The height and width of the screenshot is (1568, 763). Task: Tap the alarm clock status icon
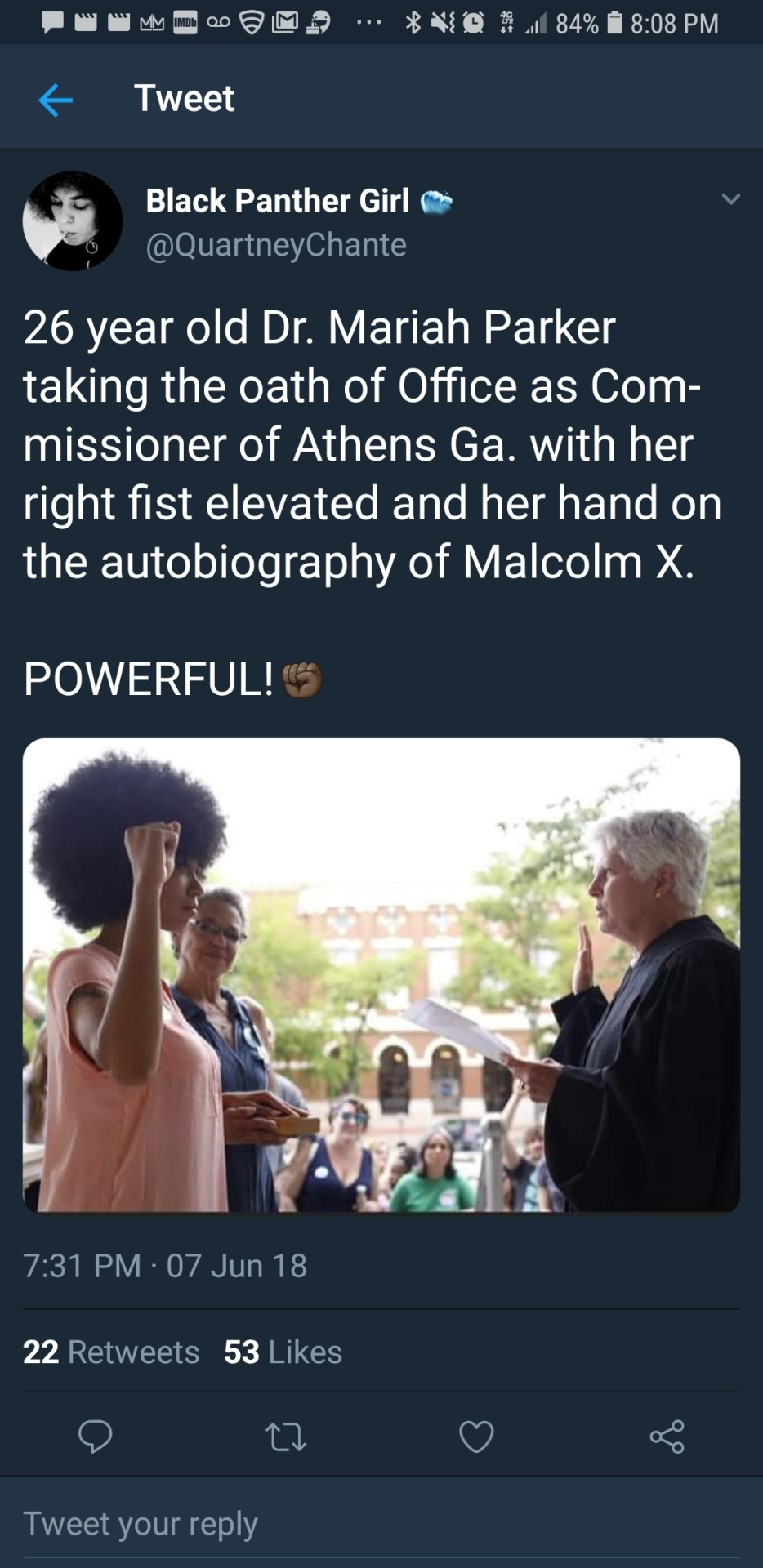click(474, 23)
